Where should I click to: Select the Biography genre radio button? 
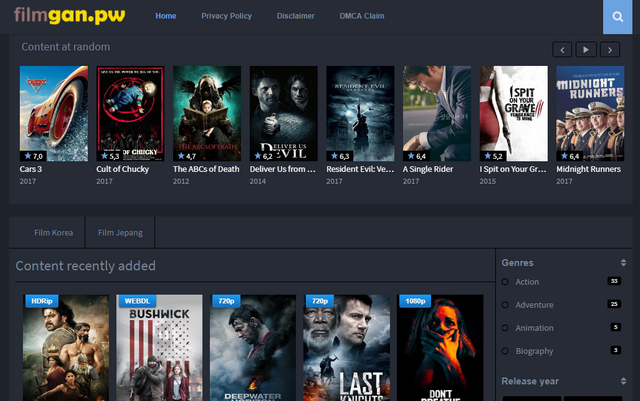[505, 351]
